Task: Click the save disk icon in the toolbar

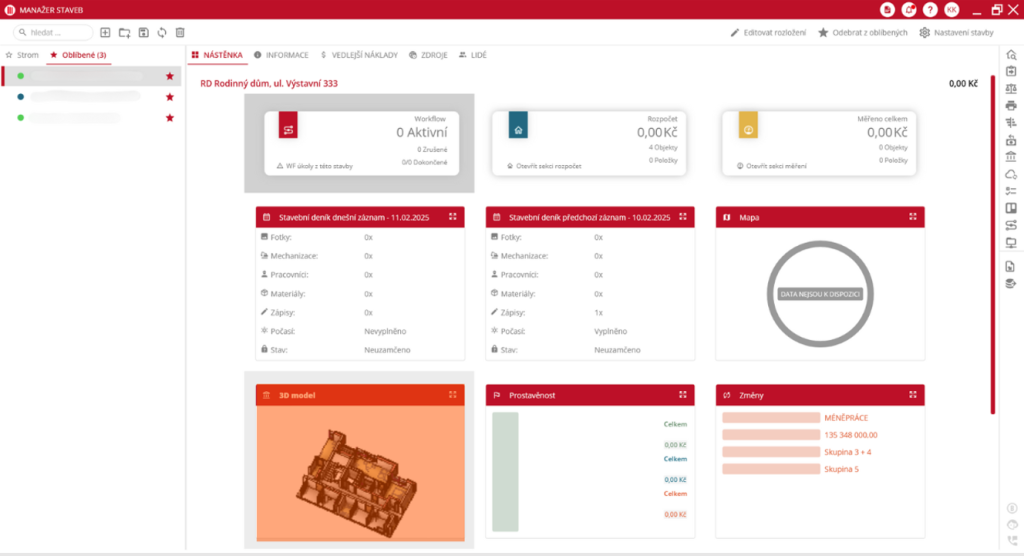Action: pos(144,33)
